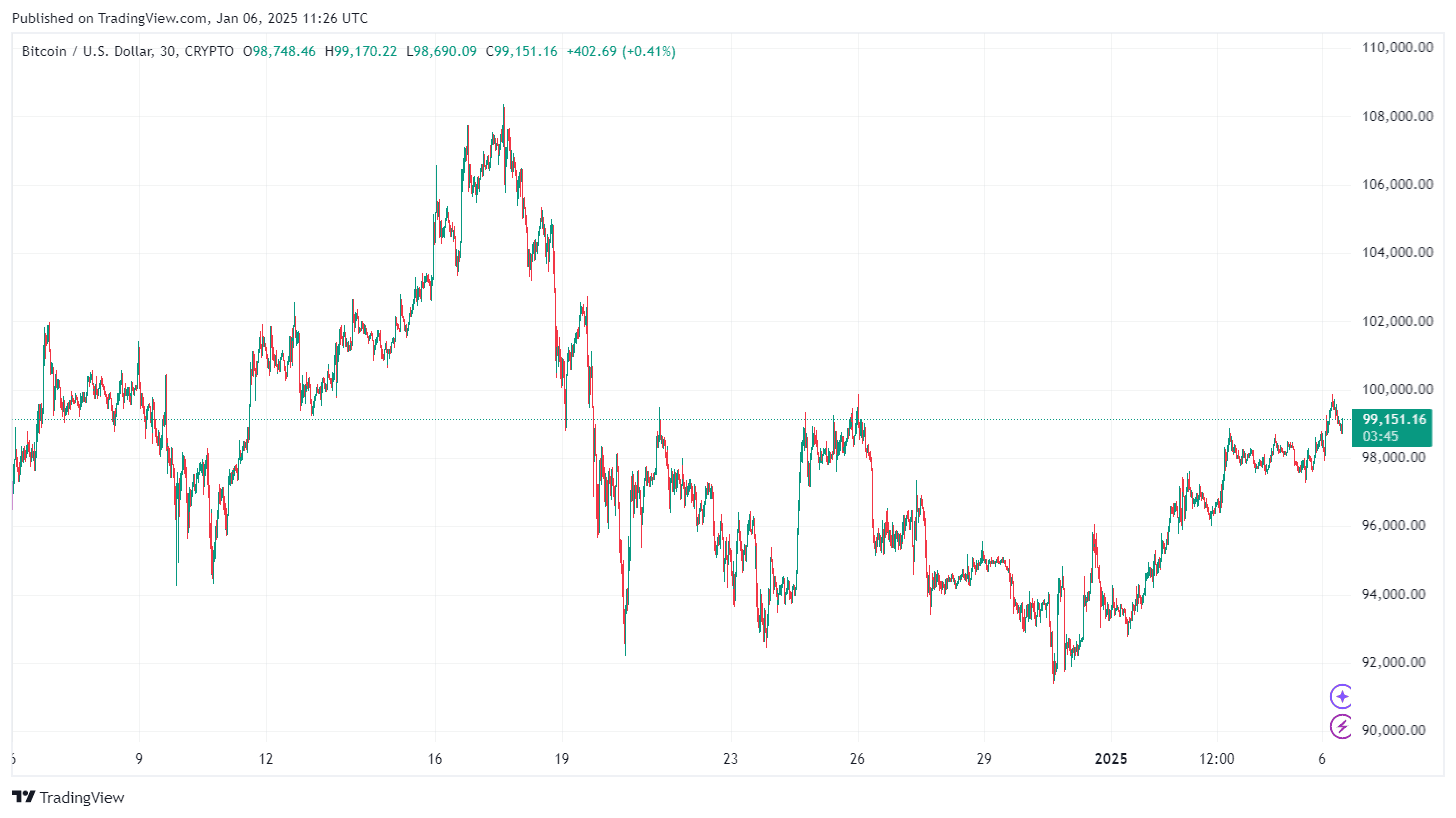Viewport: 1456px width, 818px height.
Task: Click the 19 date label on time axis
Action: (x=561, y=759)
